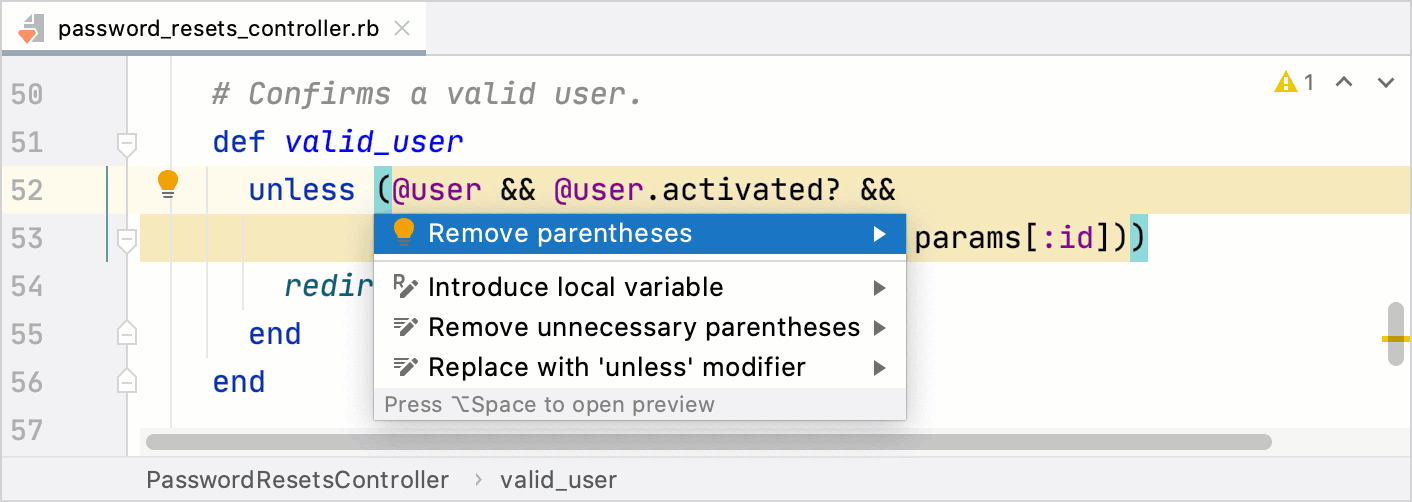The image size is (1412, 502).
Task: Collapse the valid_user method fold marker at line 51
Action: 127,143
